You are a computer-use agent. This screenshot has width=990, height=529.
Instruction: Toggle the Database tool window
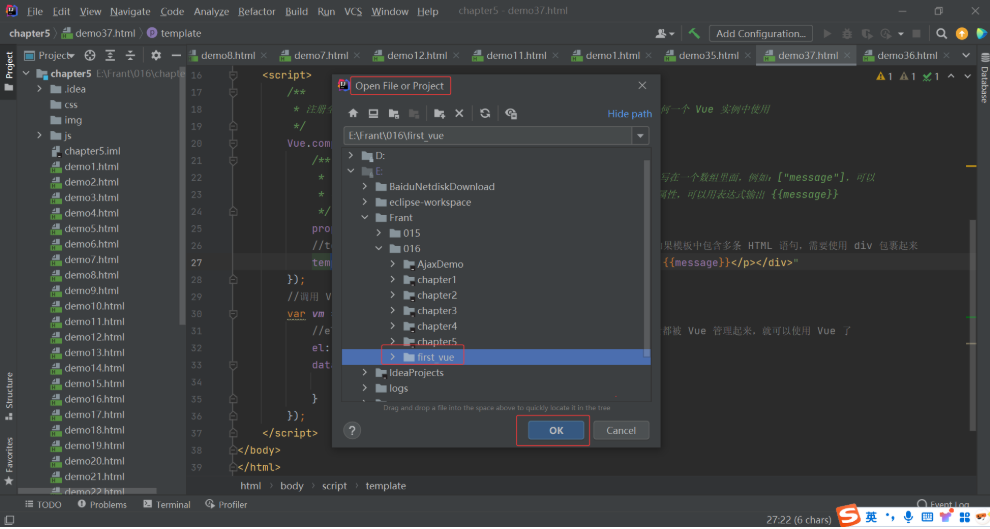click(984, 78)
